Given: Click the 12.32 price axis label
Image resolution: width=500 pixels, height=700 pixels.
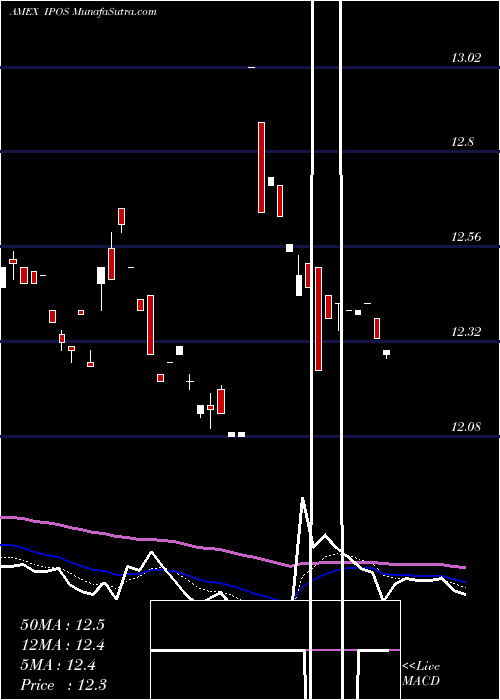Looking at the screenshot, I should pyautogui.click(x=466, y=332).
